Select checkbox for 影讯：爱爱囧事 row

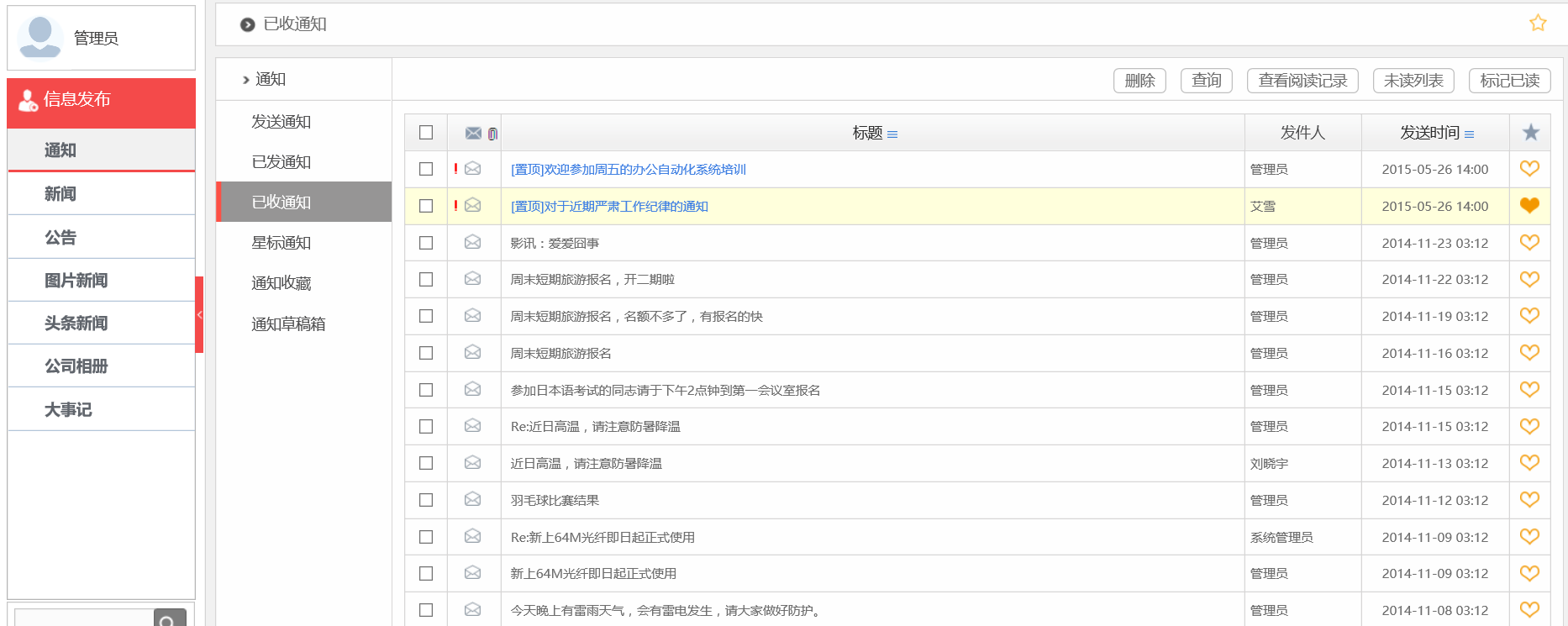[426, 243]
